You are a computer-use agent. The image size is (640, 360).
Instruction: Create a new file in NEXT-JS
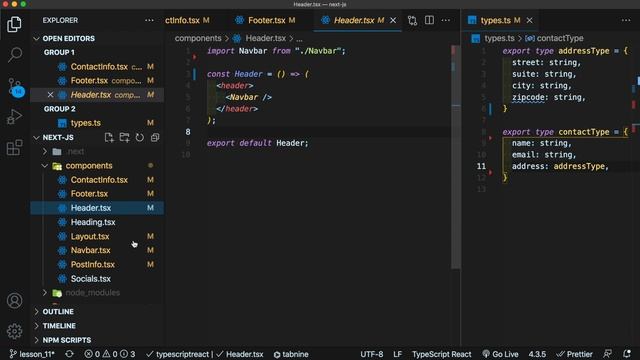pos(109,138)
